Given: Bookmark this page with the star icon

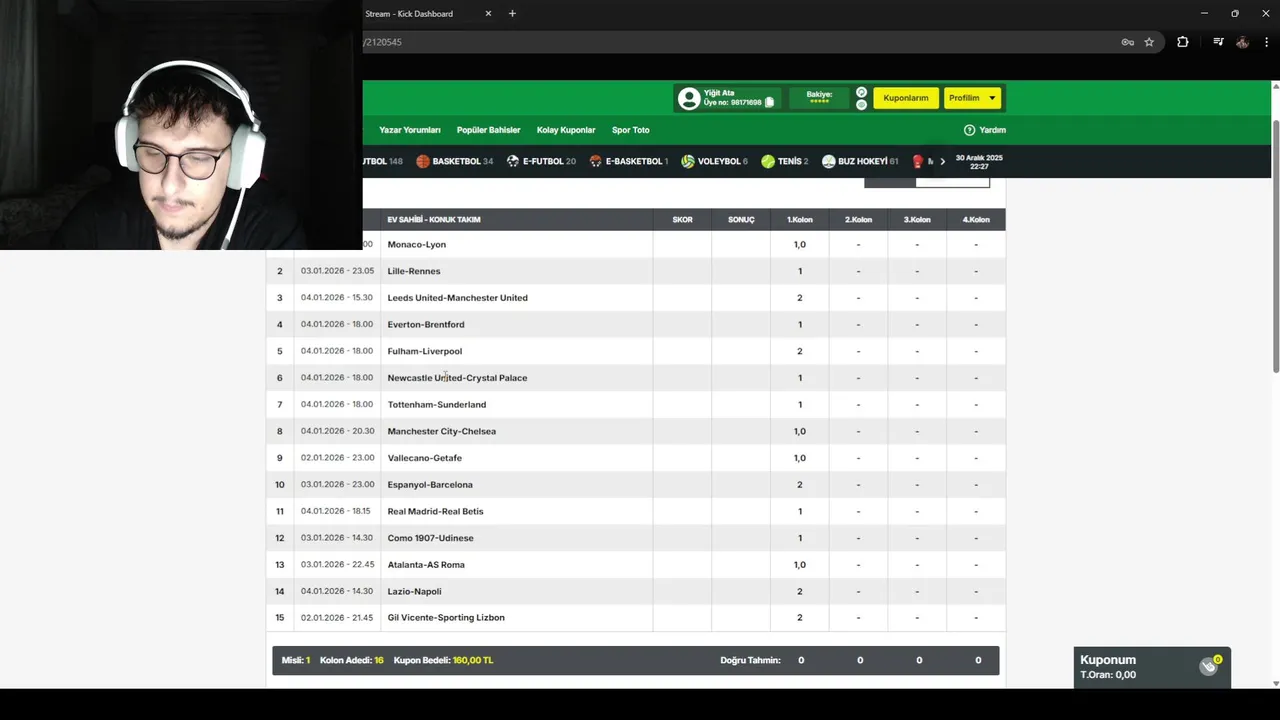Looking at the screenshot, I should [1149, 42].
